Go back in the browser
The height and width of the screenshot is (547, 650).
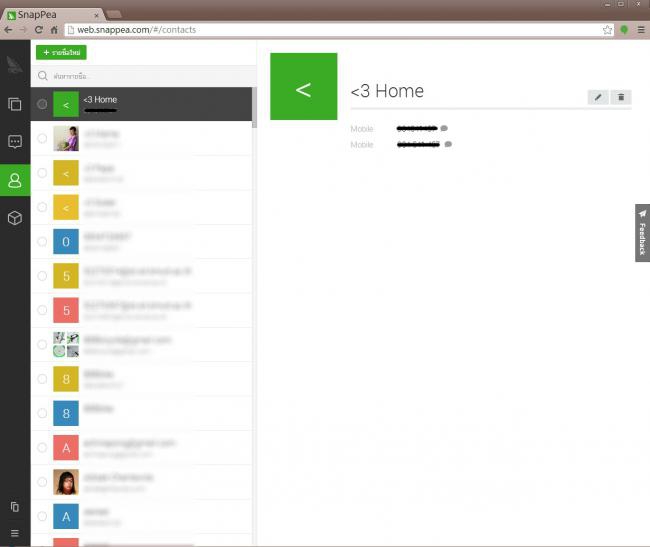[8, 30]
